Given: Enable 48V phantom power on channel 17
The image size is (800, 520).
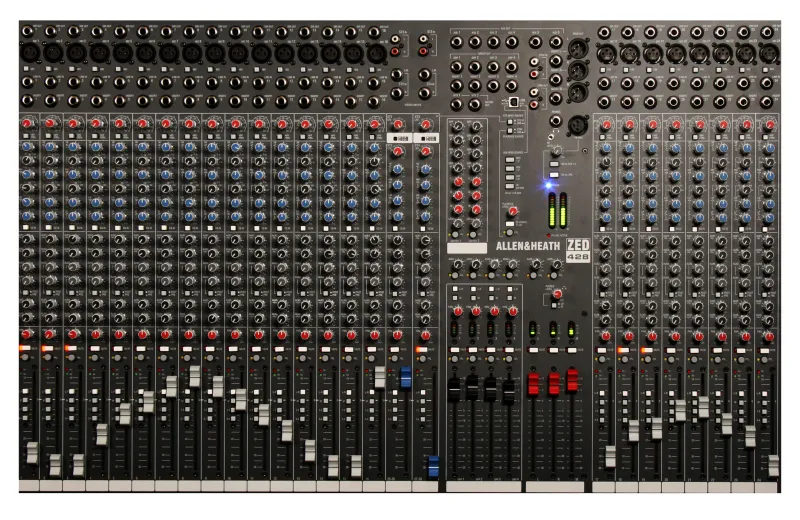Looking at the screenshot, I should tap(603, 69).
